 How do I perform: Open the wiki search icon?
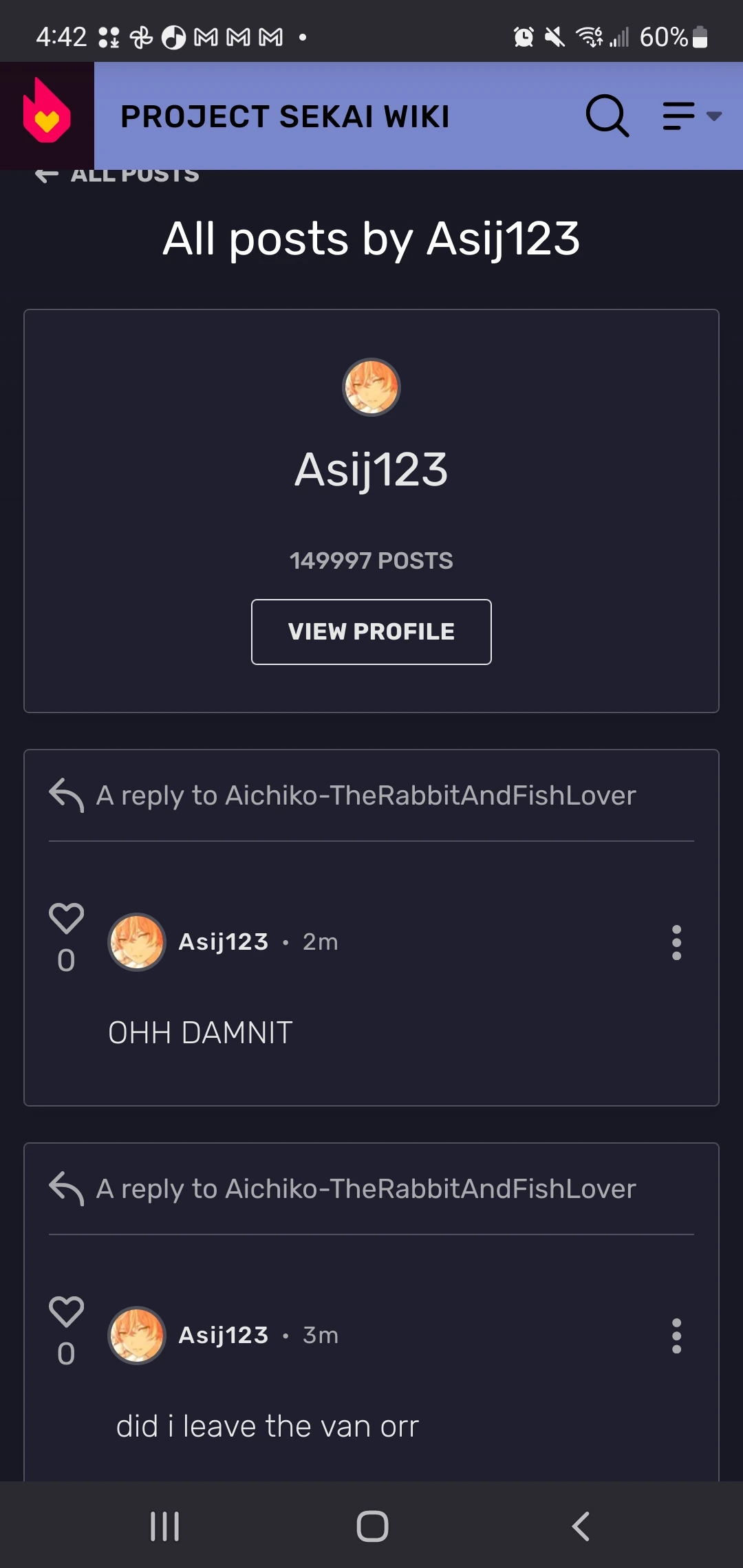(607, 116)
